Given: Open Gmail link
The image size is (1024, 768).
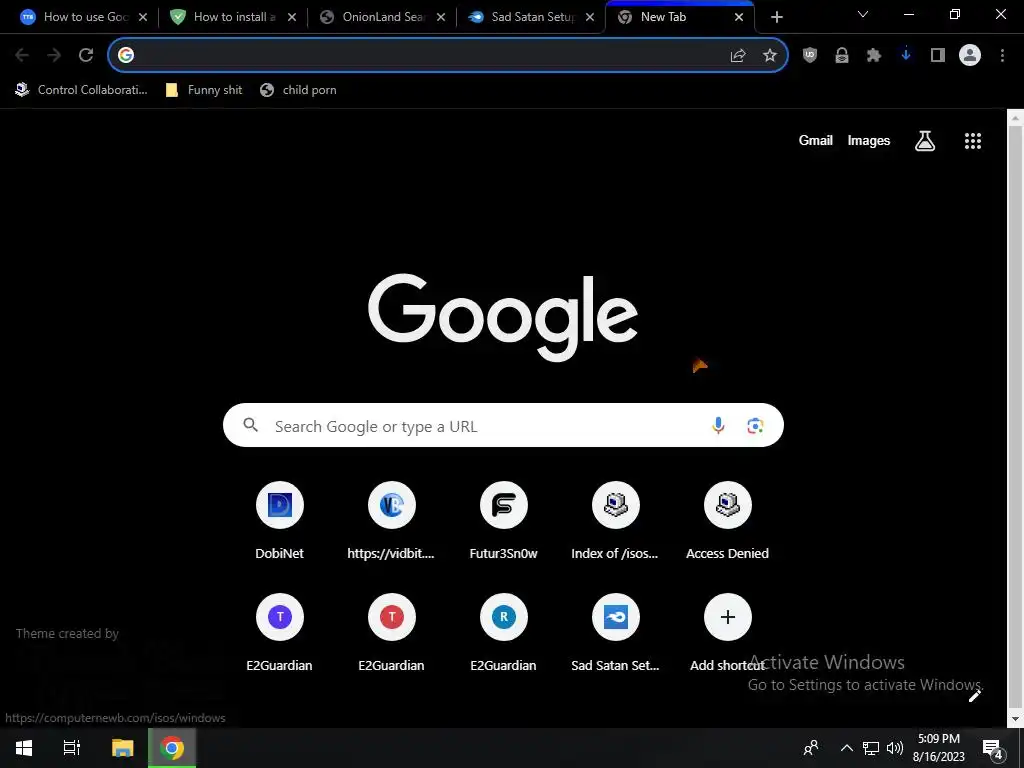Looking at the screenshot, I should pyautogui.click(x=816, y=140).
